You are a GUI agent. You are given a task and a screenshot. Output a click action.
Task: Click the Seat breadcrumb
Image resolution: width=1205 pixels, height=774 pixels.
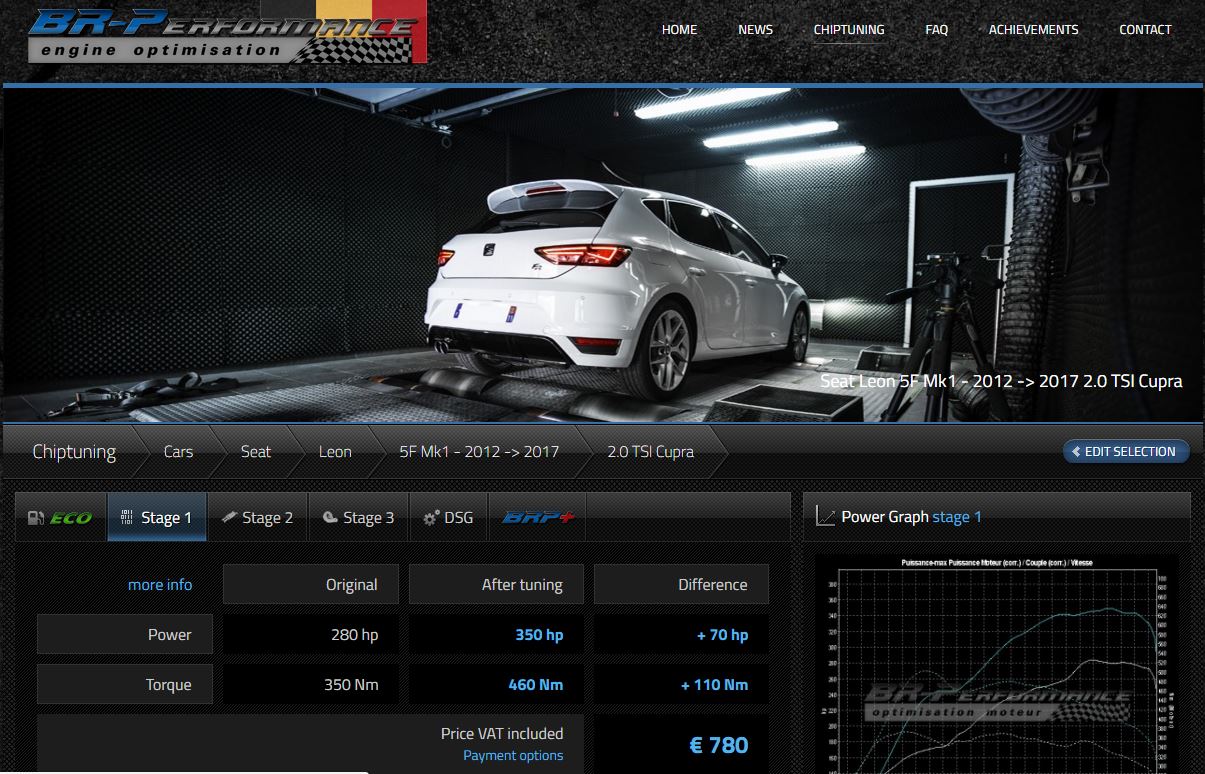pos(256,452)
